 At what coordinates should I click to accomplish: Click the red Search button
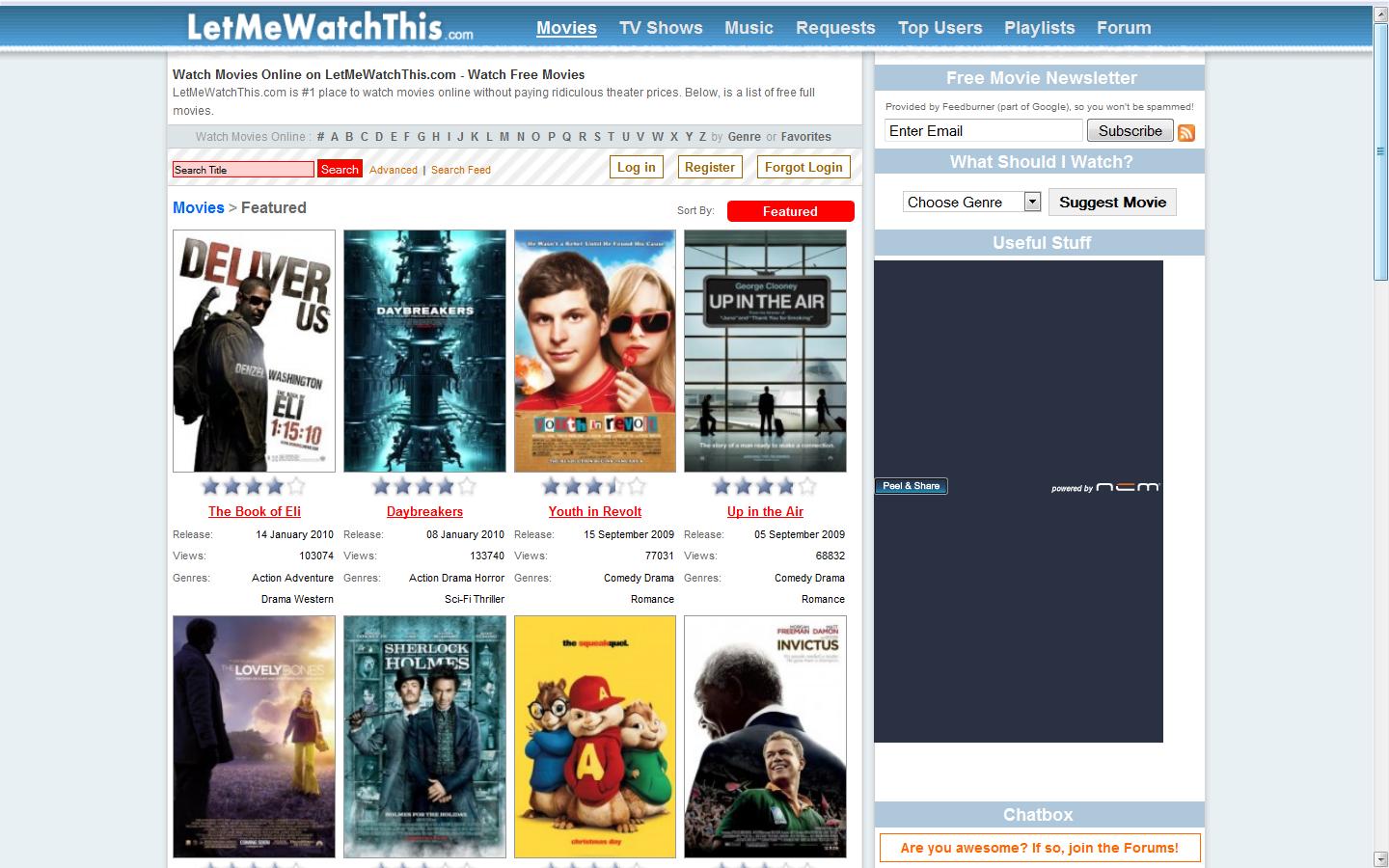340,169
